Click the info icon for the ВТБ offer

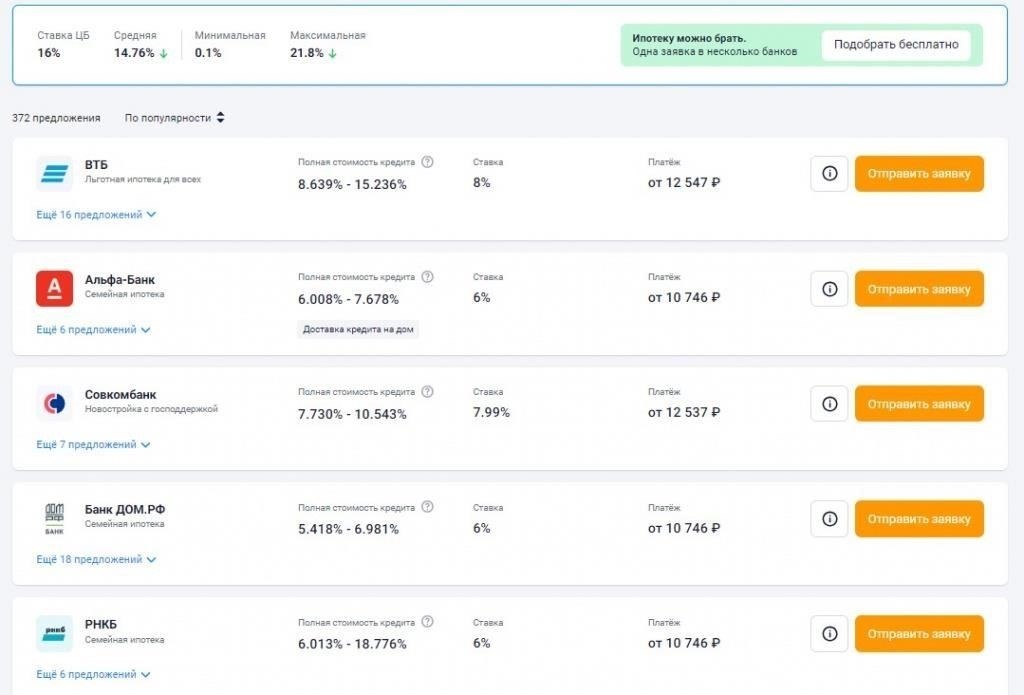coord(829,174)
